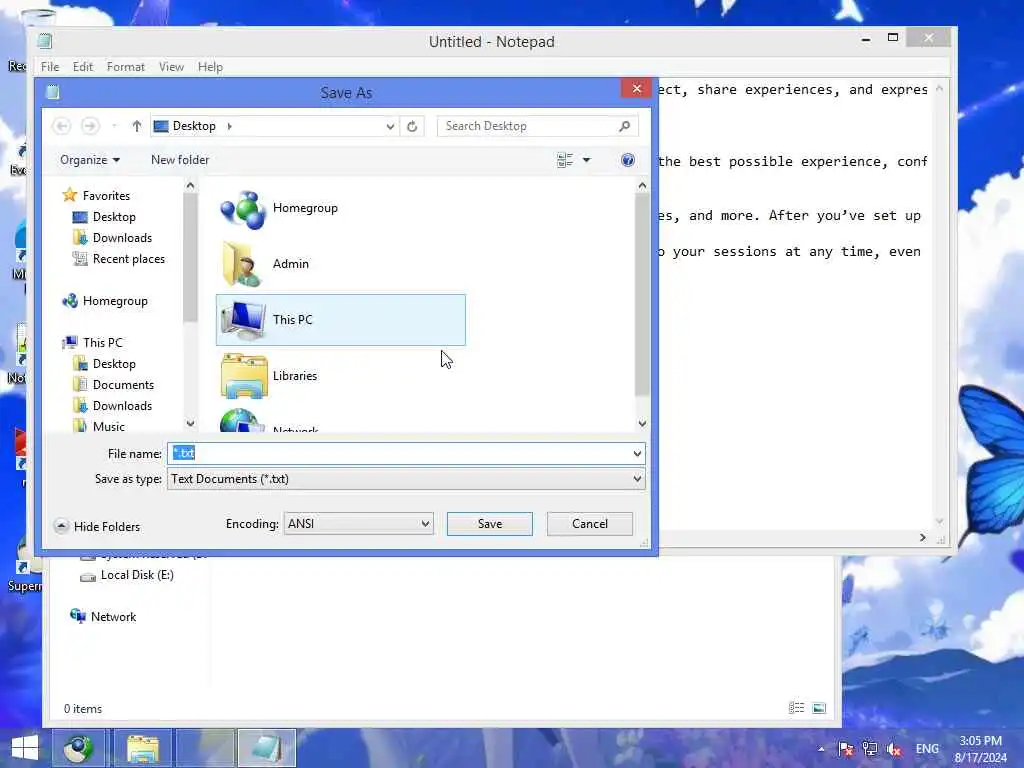
Task: Open the Format menu in Notepad
Action: point(125,67)
